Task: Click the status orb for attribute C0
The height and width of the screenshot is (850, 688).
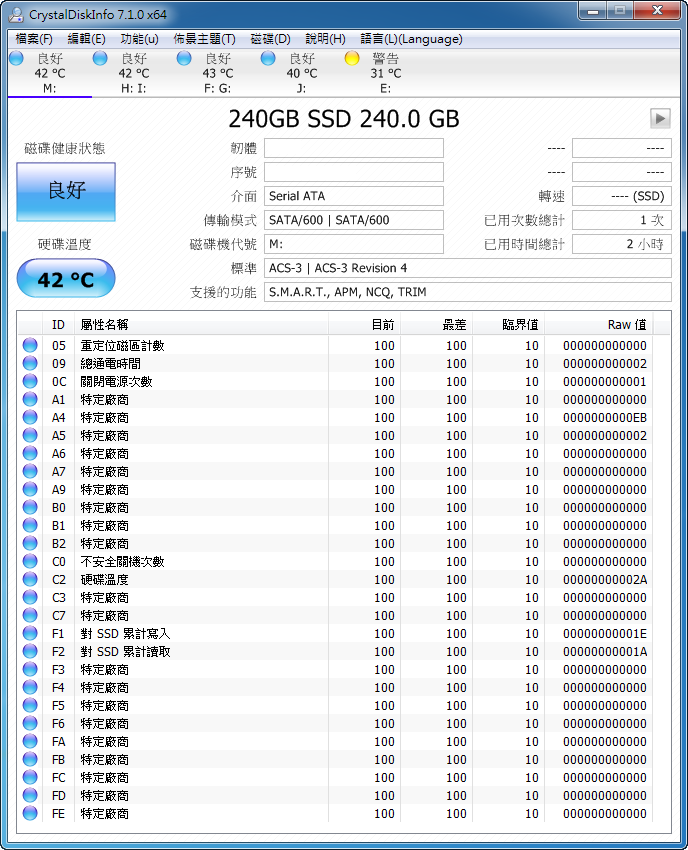Action: (x=30, y=561)
